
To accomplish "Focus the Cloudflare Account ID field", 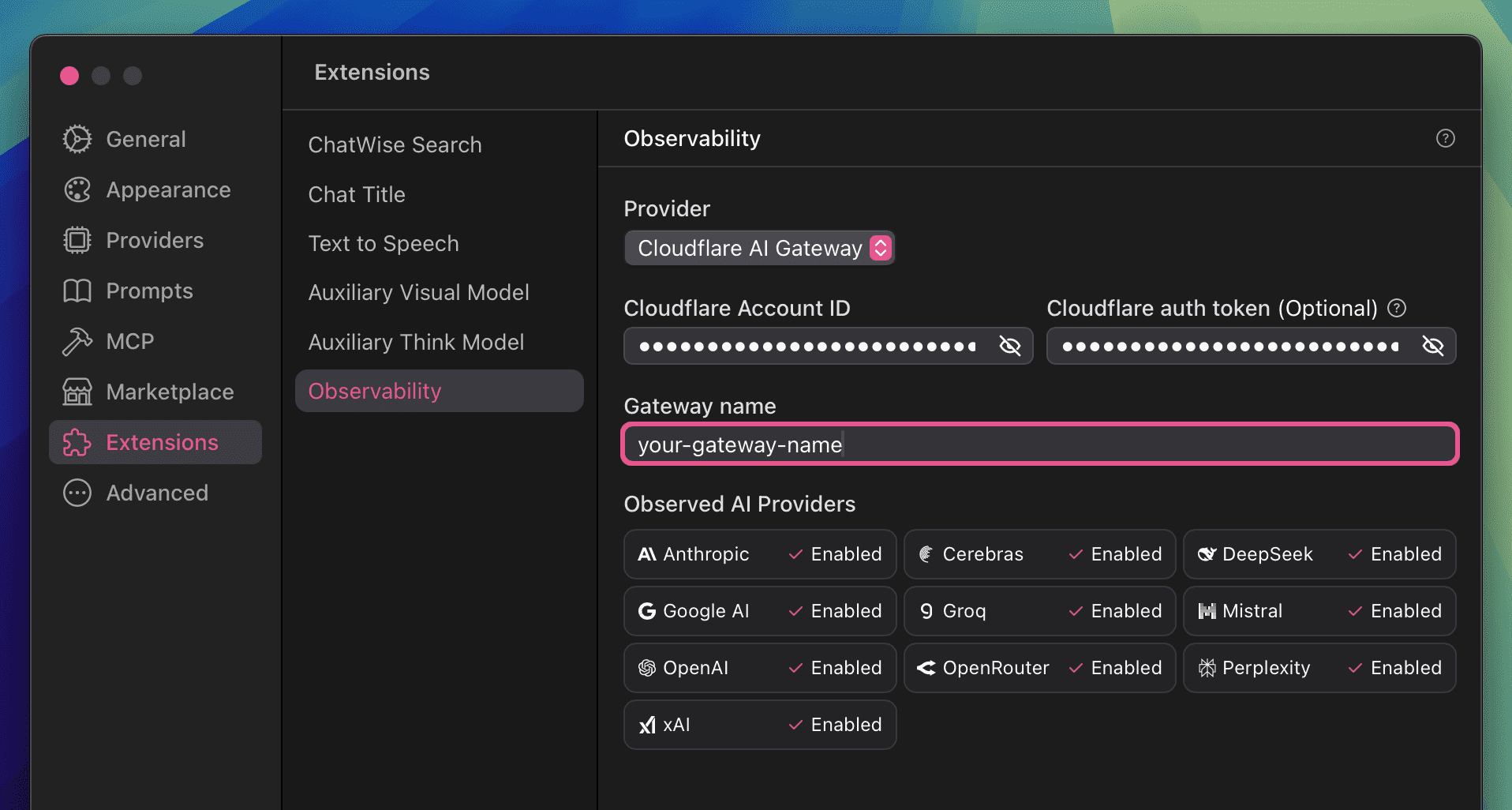I will (x=828, y=346).
